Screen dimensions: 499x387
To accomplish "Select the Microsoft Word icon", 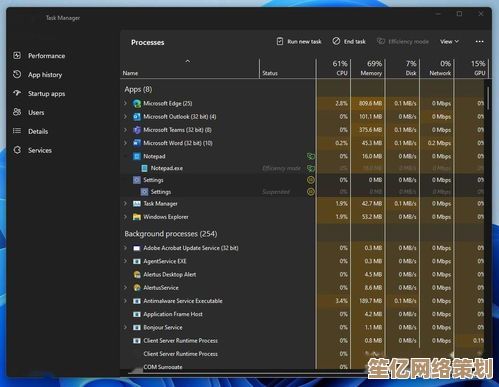I will [137, 143].
